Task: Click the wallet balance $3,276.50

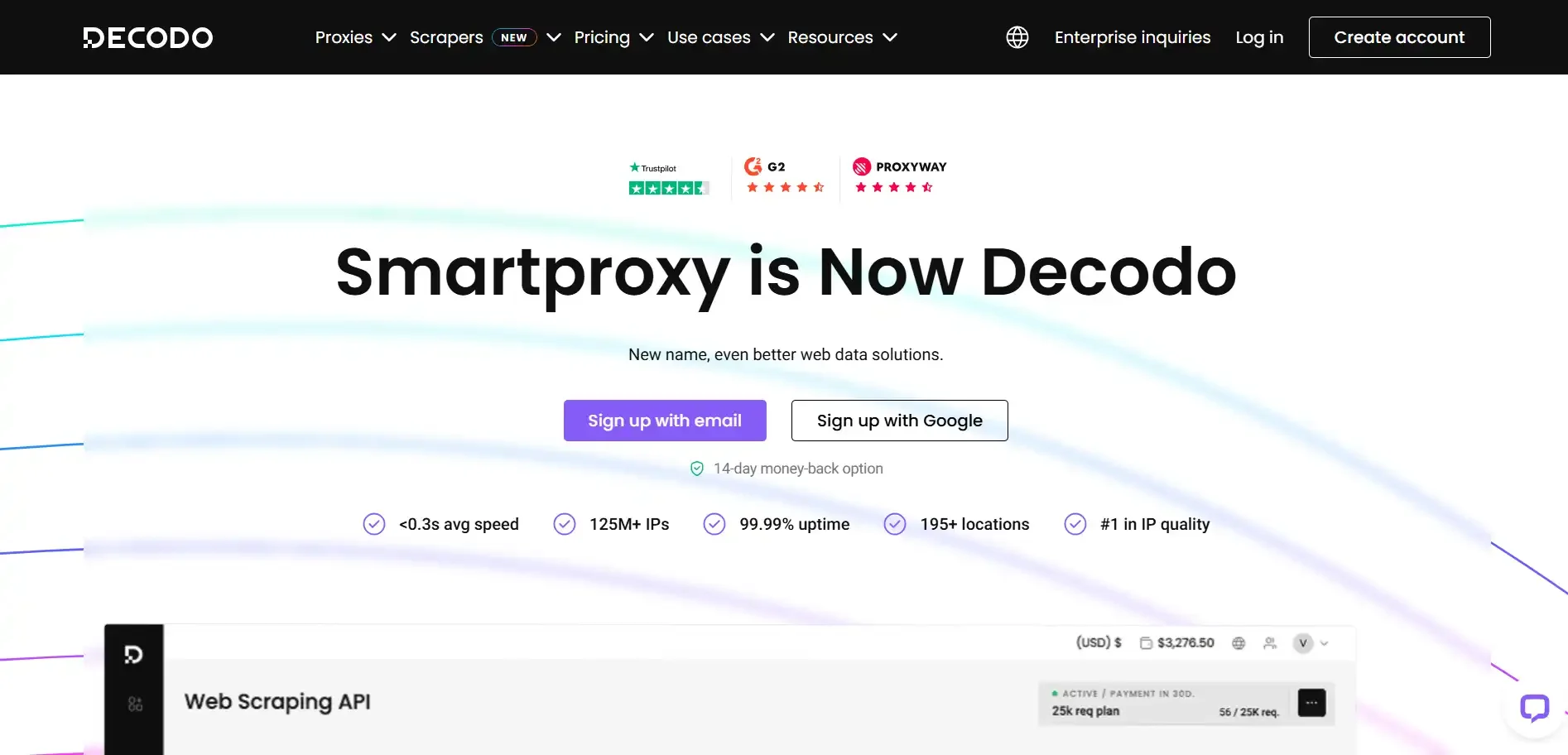Action: point(1177,643)
